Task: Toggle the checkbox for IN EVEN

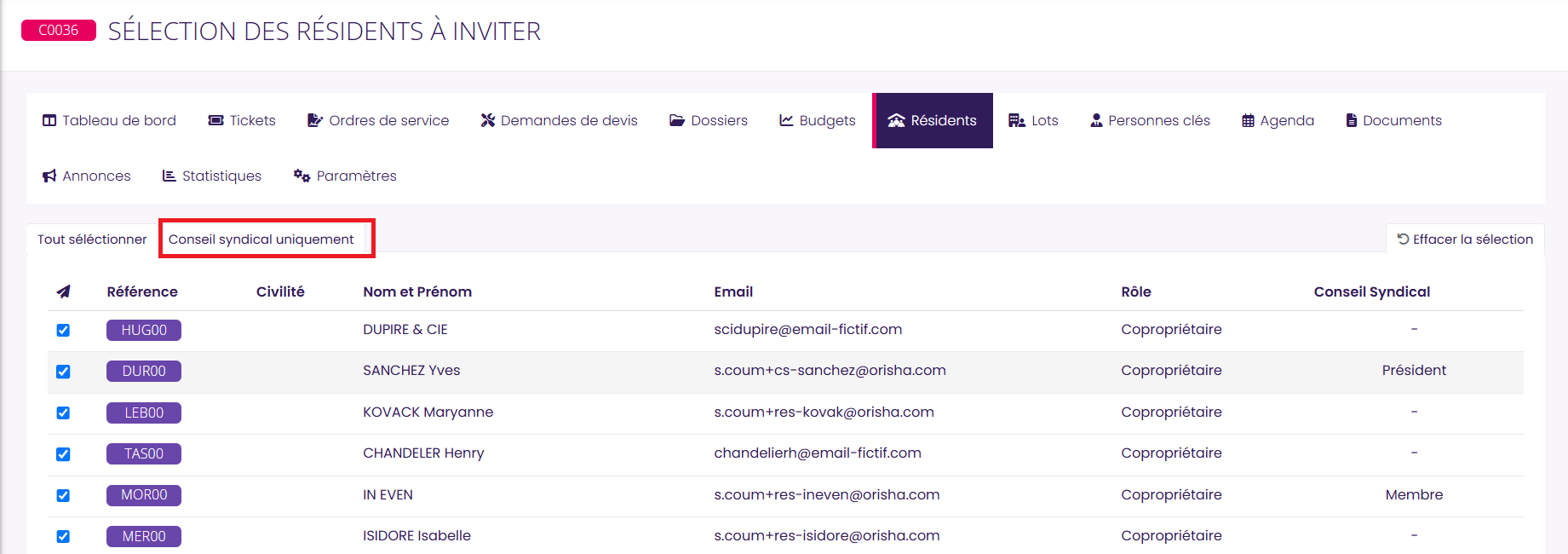Action: click(x=63, y=495)
